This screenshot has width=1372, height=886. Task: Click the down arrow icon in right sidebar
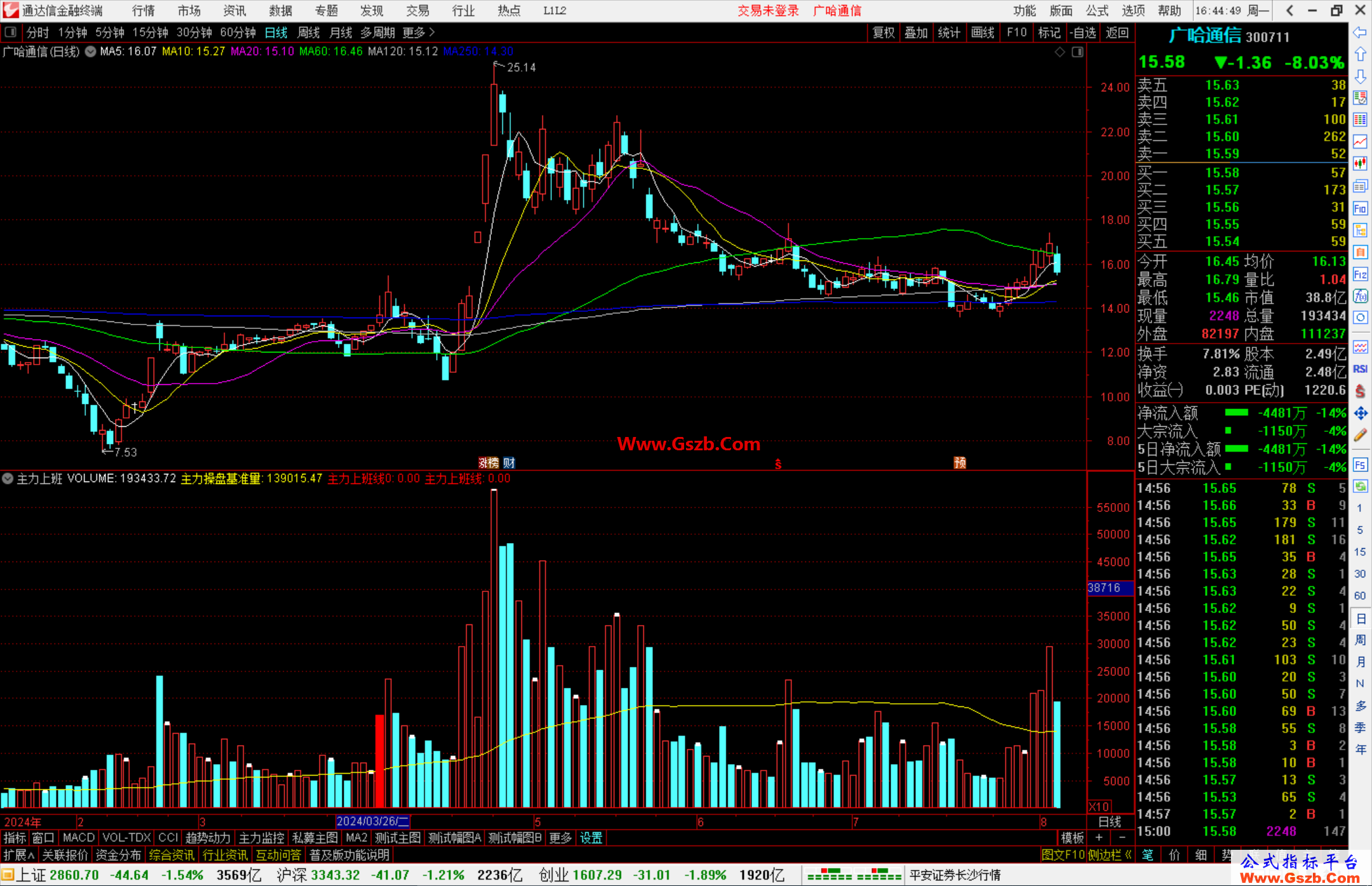(1360, 76)
